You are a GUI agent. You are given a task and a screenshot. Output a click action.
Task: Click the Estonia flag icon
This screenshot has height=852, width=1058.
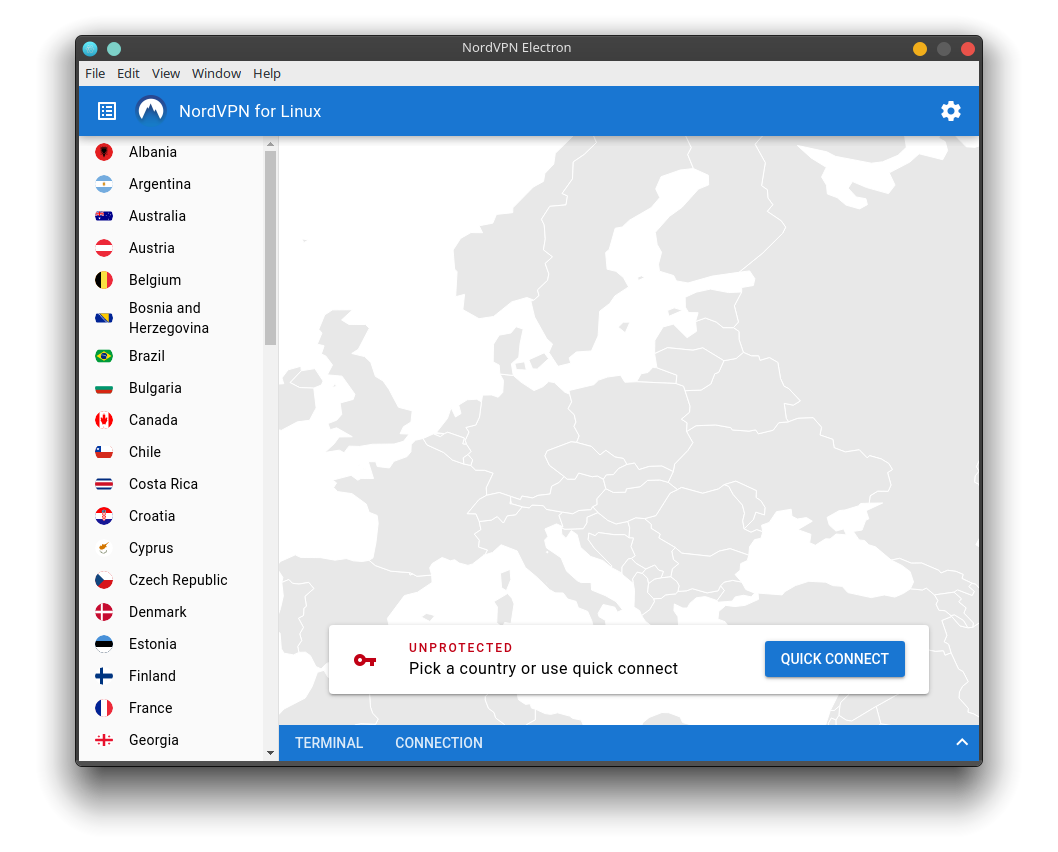[104, 644]
